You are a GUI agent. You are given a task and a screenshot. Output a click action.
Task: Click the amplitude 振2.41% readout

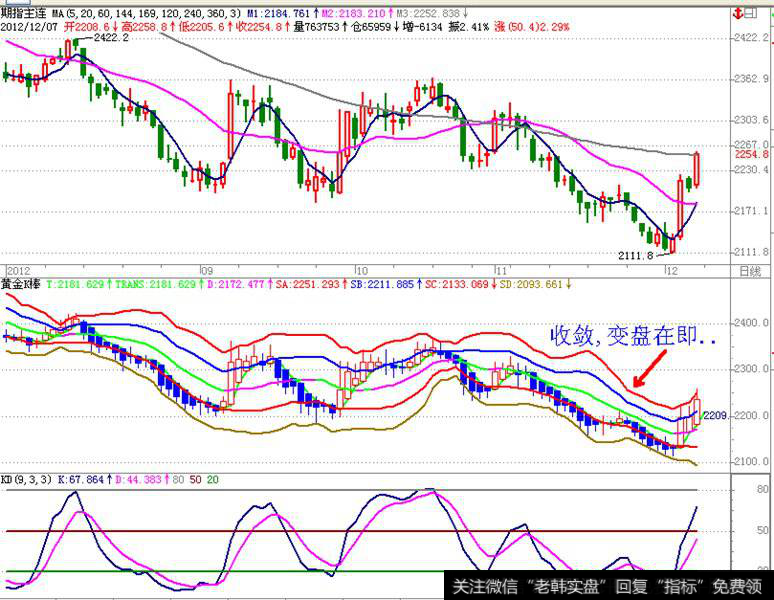(468, 27)
